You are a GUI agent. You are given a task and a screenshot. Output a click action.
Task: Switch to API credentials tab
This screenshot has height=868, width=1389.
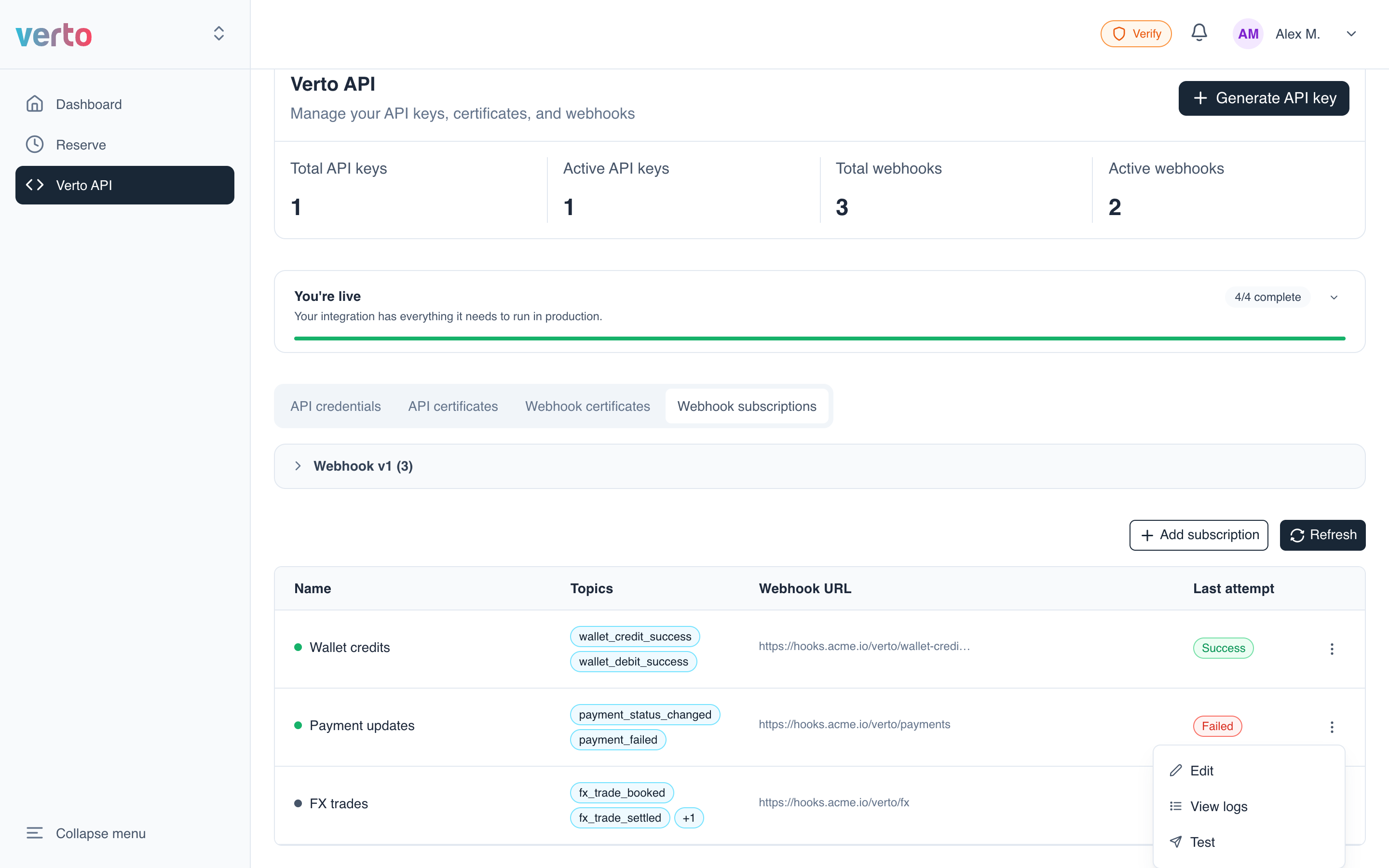tap(336, 407)
